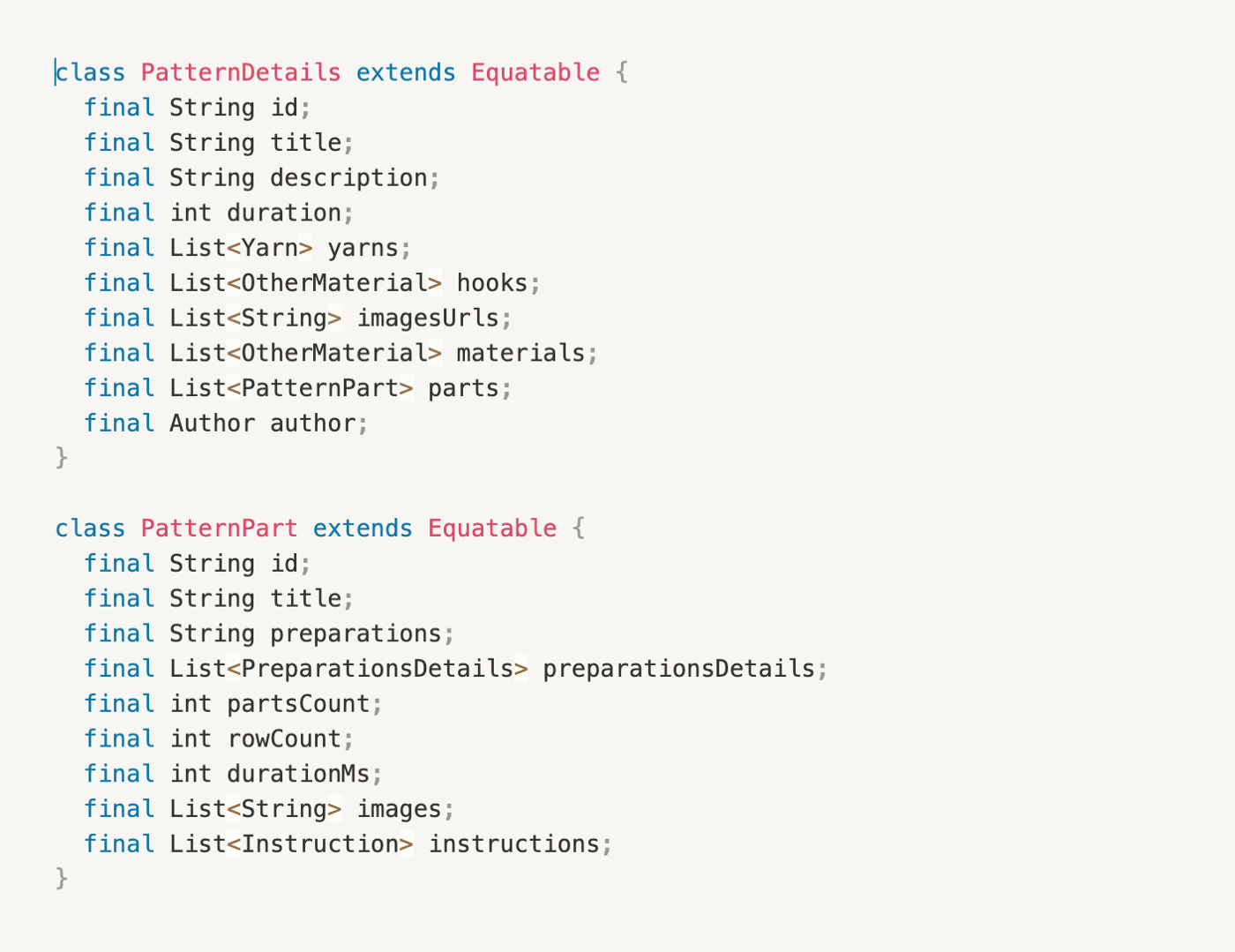The height and width of the screenshot is (952, 1235).
Task: Click the first Equatable keyword
Action: [535, 72]
